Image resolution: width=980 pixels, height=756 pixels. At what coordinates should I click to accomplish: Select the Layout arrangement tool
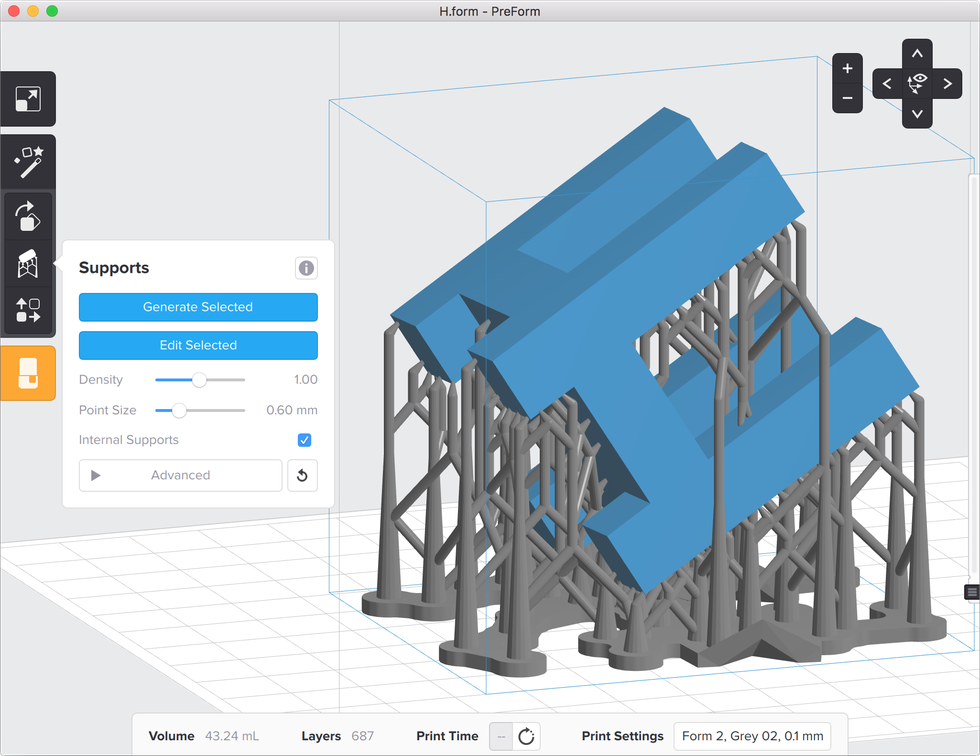[x=28, y=311]
